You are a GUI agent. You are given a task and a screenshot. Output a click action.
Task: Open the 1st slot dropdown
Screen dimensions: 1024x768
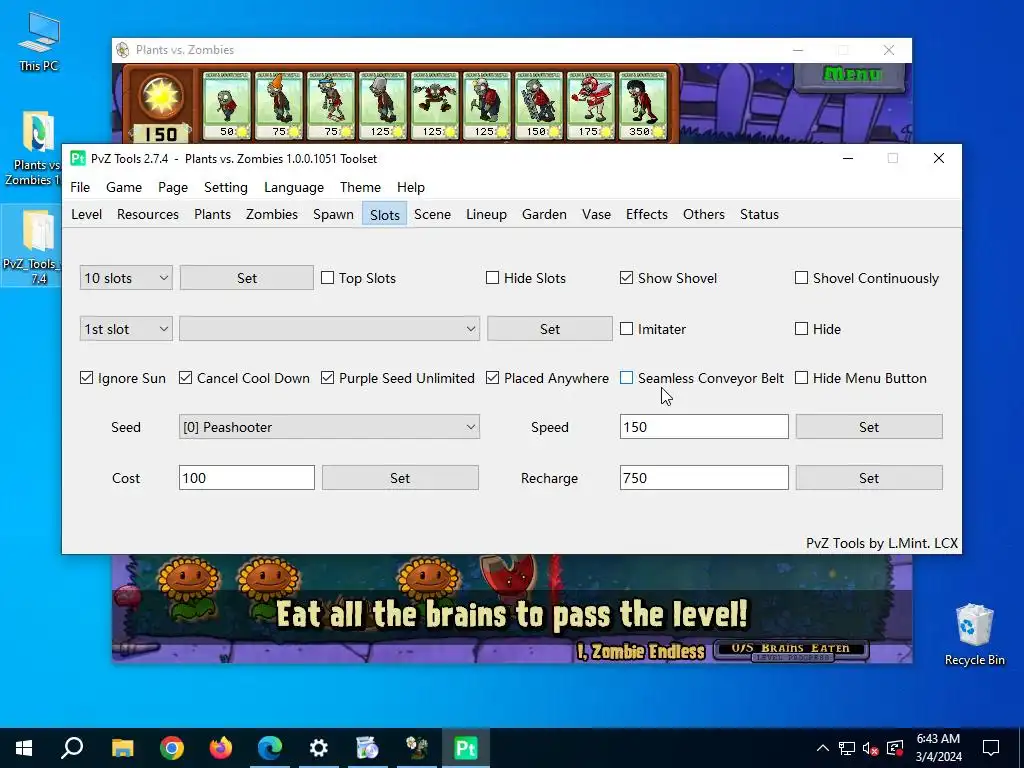[x=126, y=328]
